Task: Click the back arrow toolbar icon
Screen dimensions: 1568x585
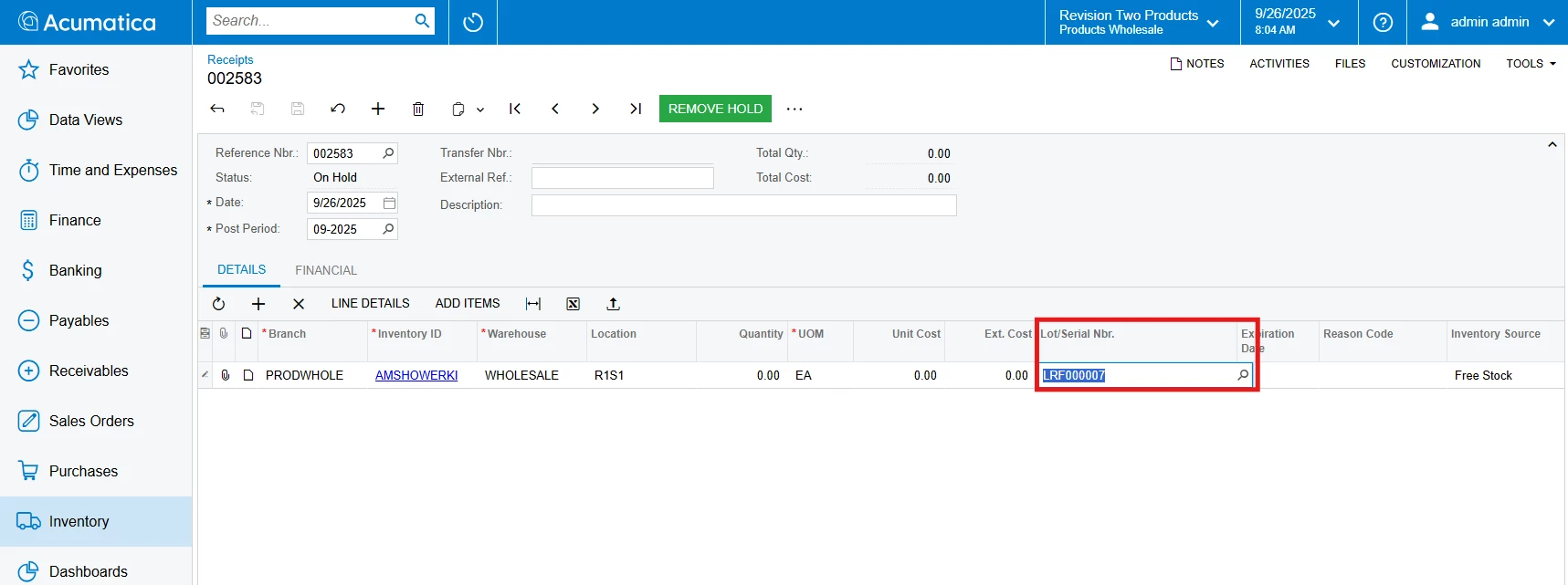Action: pos(217,109)
